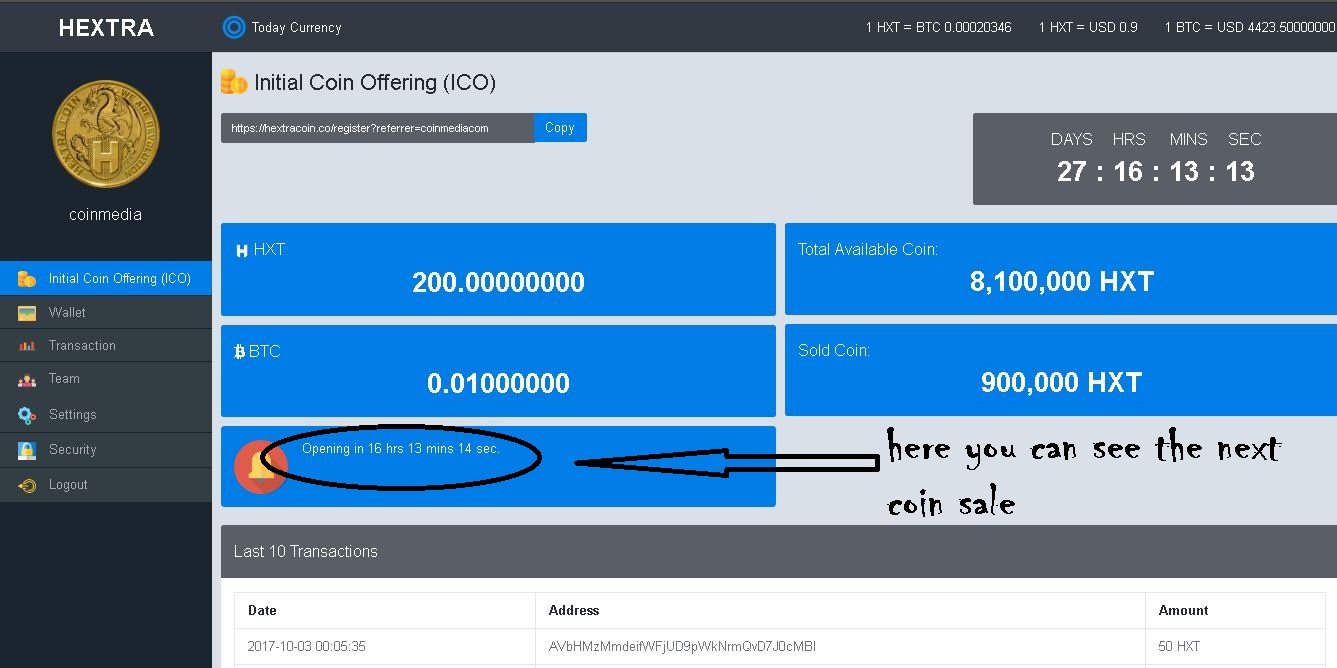The image size is (1337, 668).
Task: Open the Settings menu item
Action: (x=106, y=415)
